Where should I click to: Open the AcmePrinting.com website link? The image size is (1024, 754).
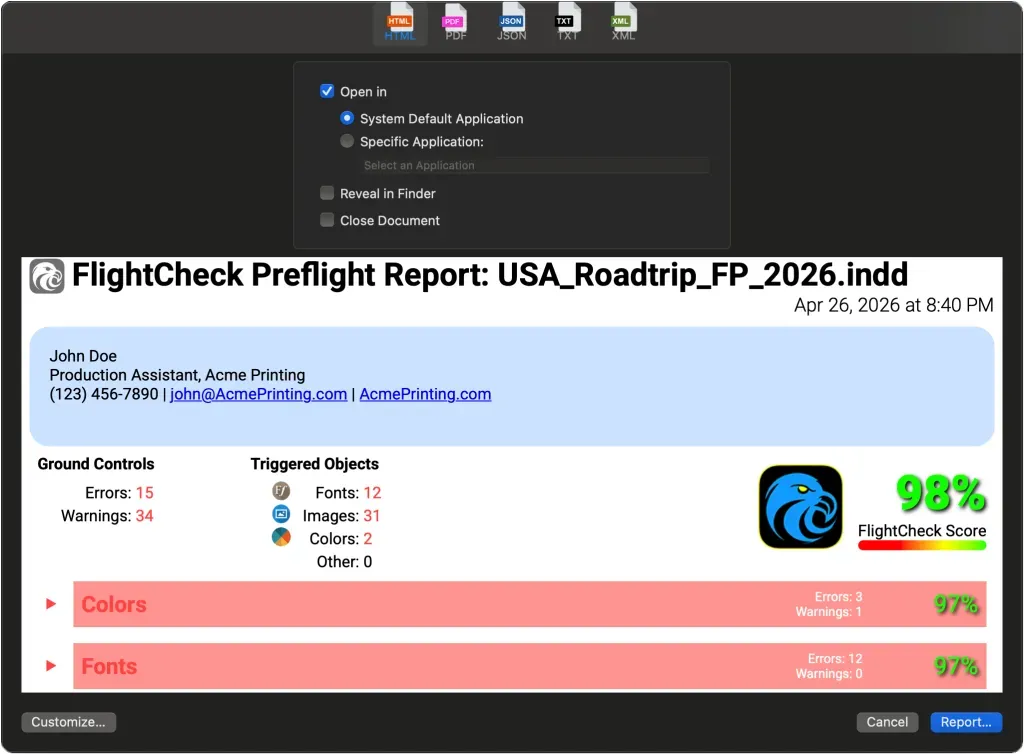[x=425, y=394]
